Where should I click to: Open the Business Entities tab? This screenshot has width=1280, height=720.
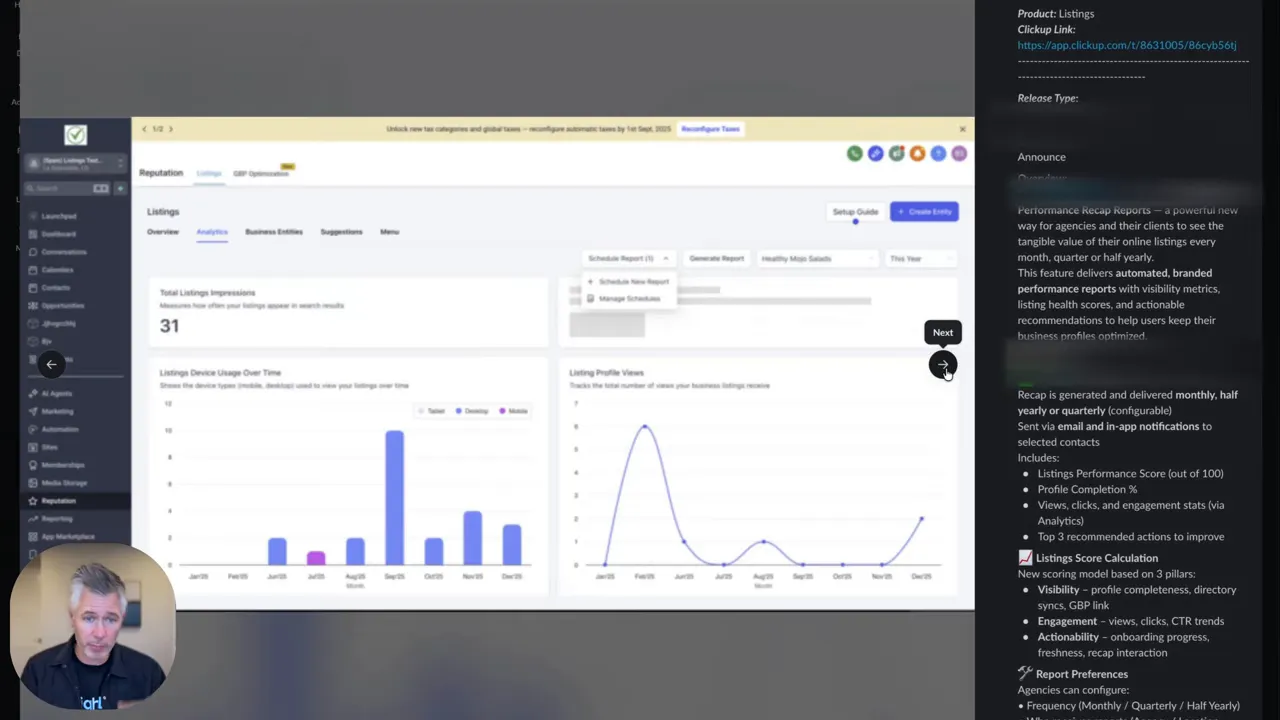pos(273,231)
